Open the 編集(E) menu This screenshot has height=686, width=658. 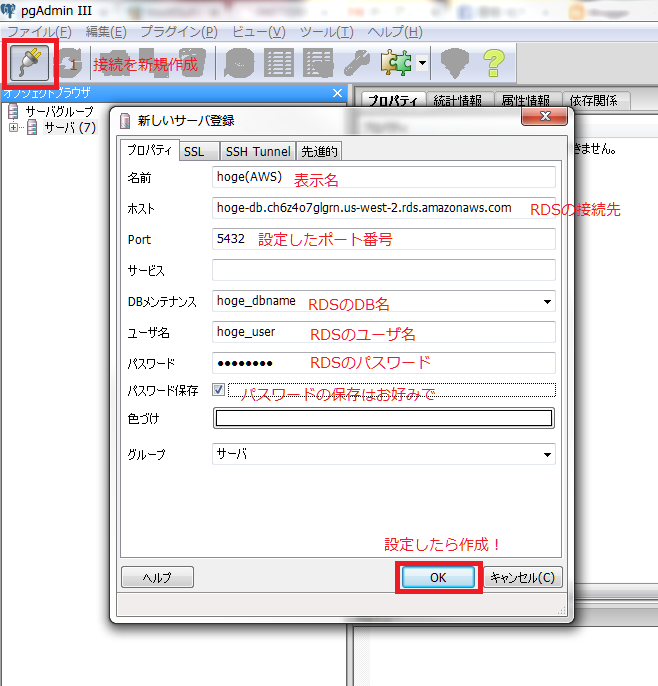tap(106, 32)
